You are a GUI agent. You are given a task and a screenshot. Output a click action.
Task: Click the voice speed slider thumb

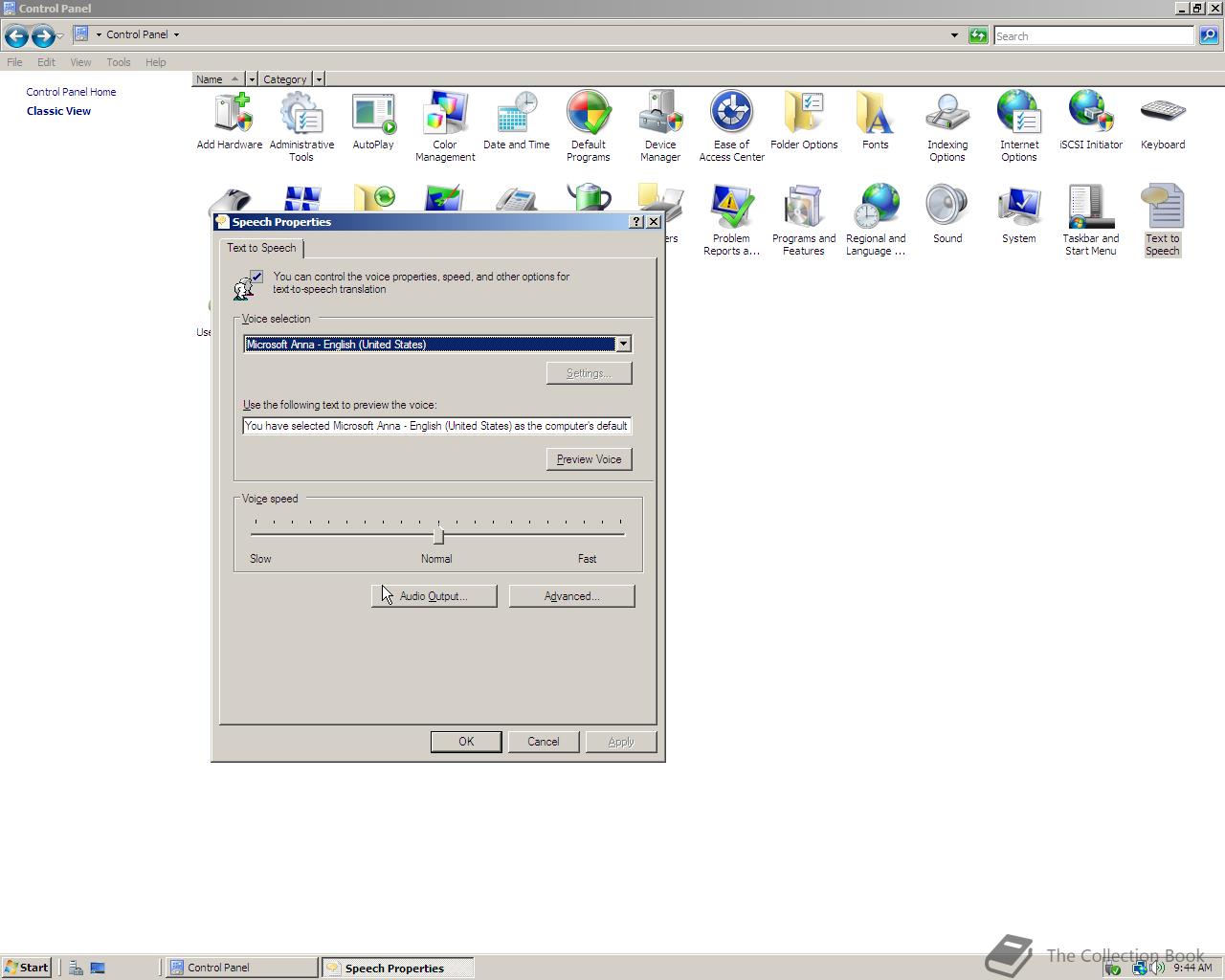[438, 534]
